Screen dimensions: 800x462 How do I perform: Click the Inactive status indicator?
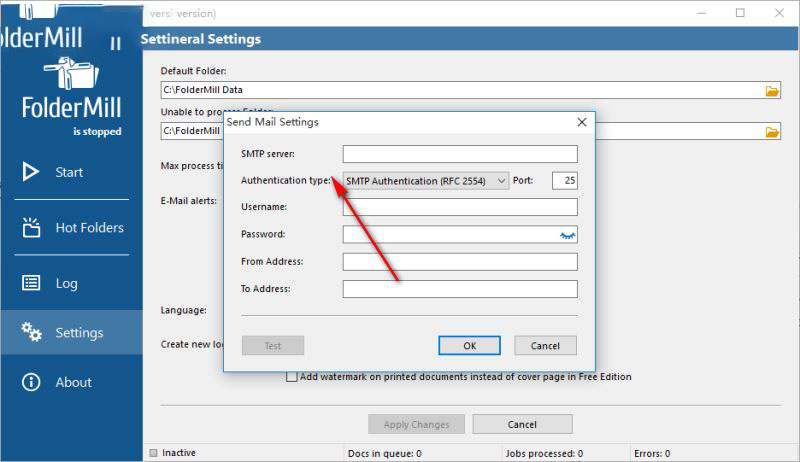pos(173,453)
